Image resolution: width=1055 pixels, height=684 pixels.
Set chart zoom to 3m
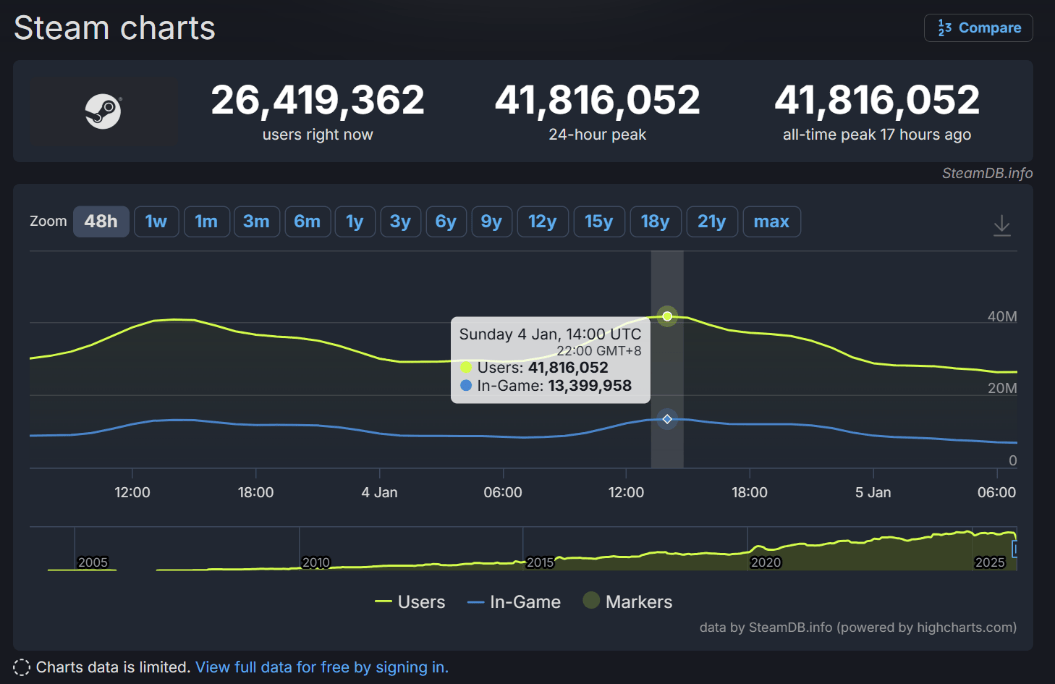[256, 221]
